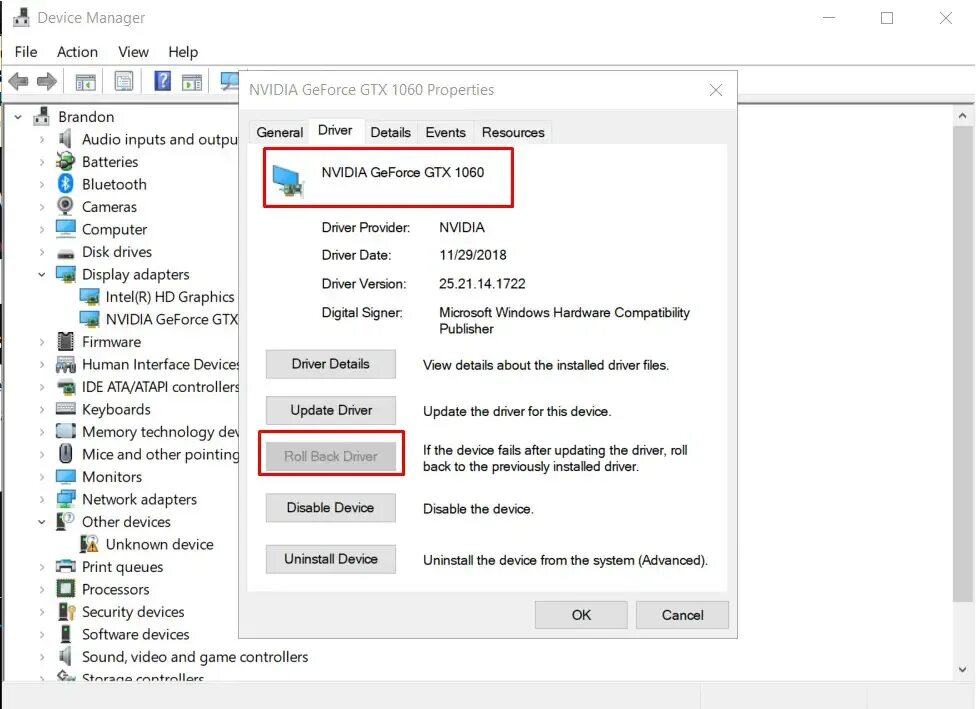Click the Unknown device warning icon
The height and width of the screenshot is (709, 980).
click(x=89, y=544)
